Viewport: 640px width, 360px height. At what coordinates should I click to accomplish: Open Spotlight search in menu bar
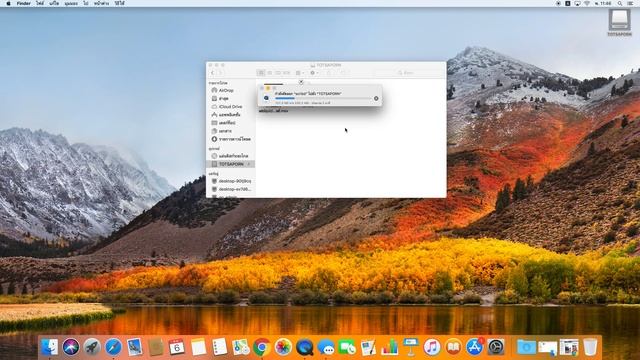click(620, 3)
